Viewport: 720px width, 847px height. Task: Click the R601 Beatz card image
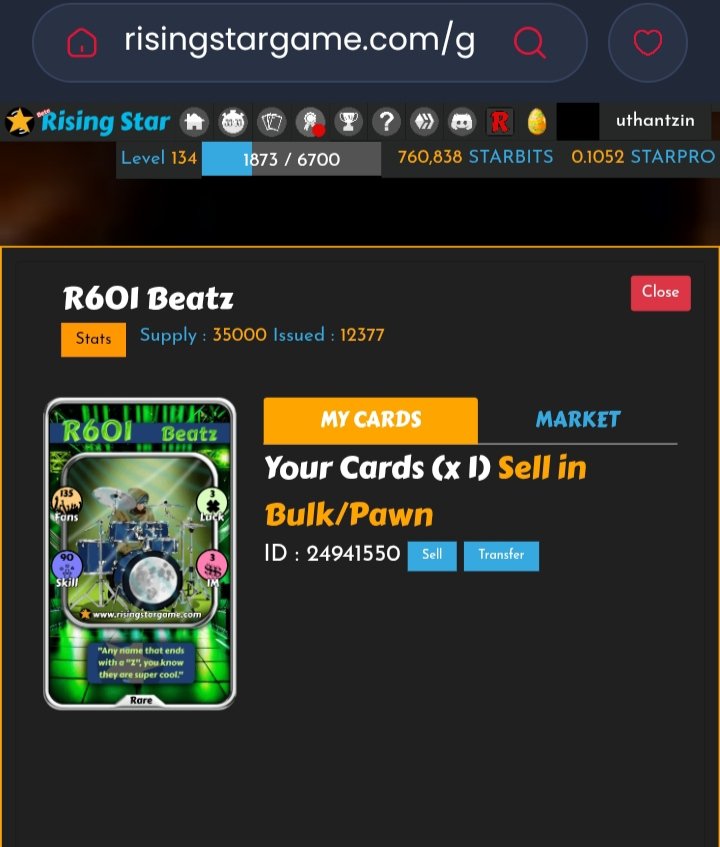pyautogui.click(x=140, y=554)
